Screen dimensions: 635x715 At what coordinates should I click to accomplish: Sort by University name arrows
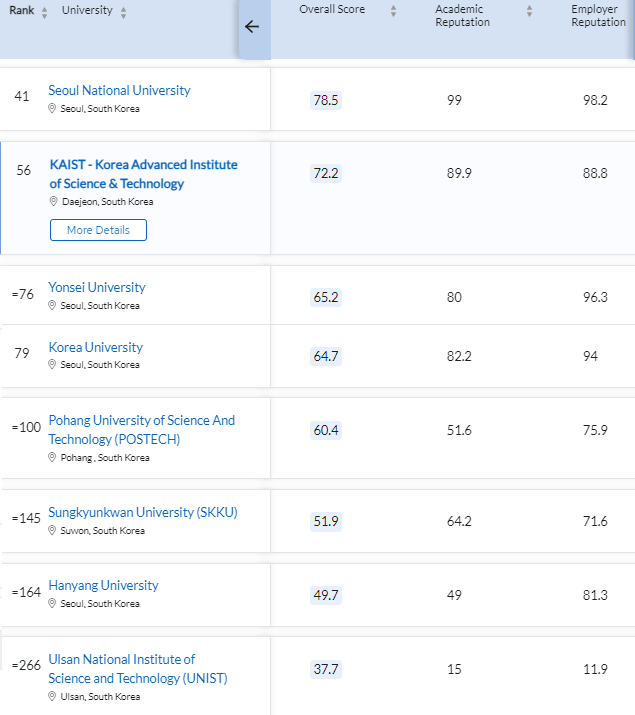pyautogui.click(x=124, y=13)
